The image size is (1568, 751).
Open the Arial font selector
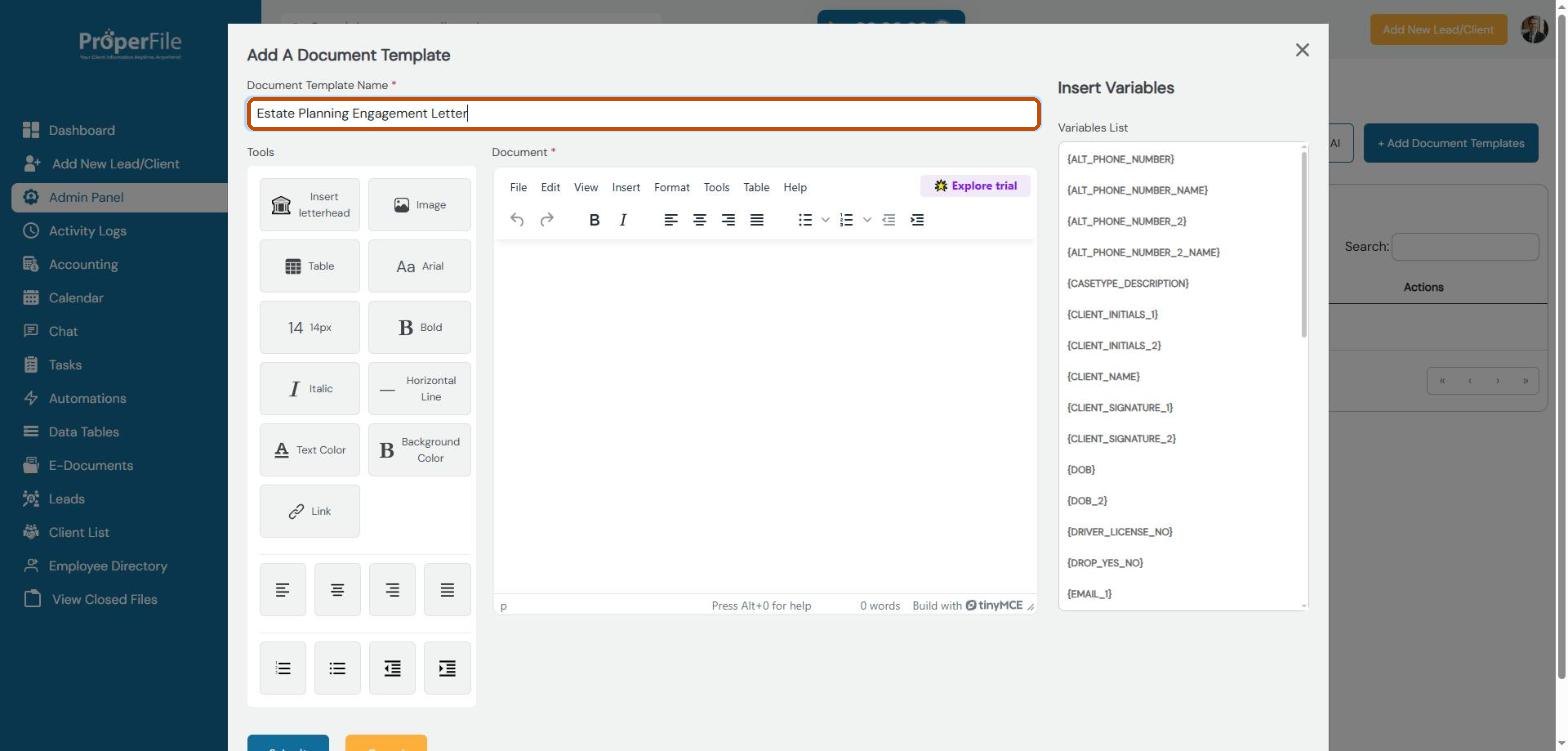click(419, 266)
